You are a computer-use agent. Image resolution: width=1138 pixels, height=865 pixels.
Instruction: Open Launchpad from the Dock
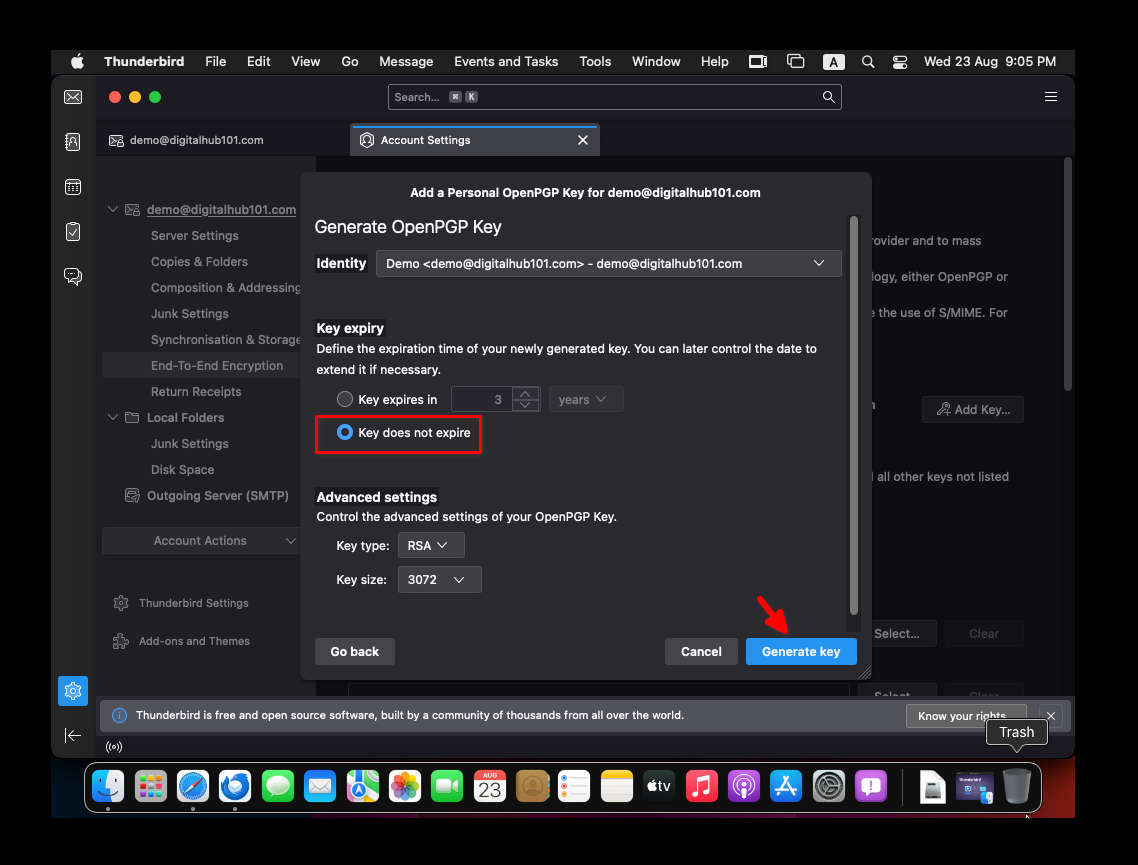tap(151, 786)
